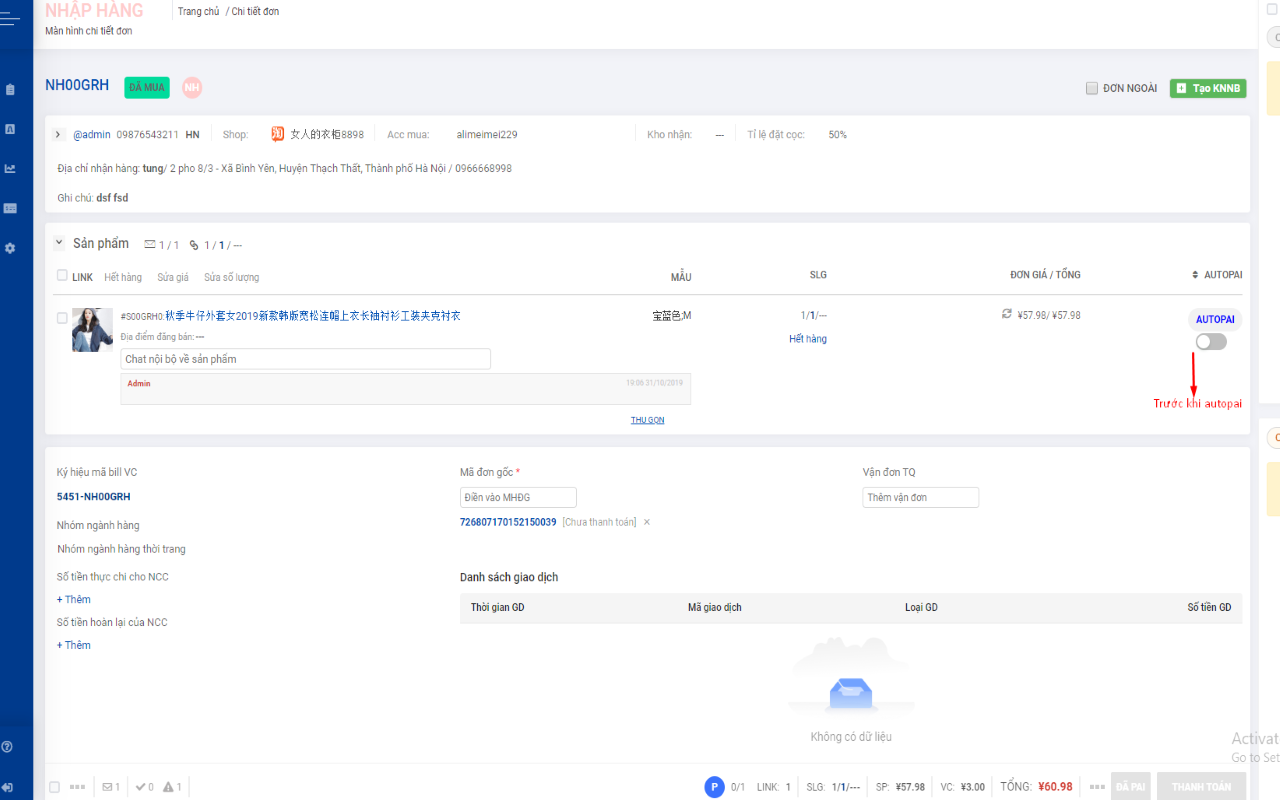Viewport: 1280px width, 800px height.
Task: Expand the order info row chevron
Action: coord(58,133)
